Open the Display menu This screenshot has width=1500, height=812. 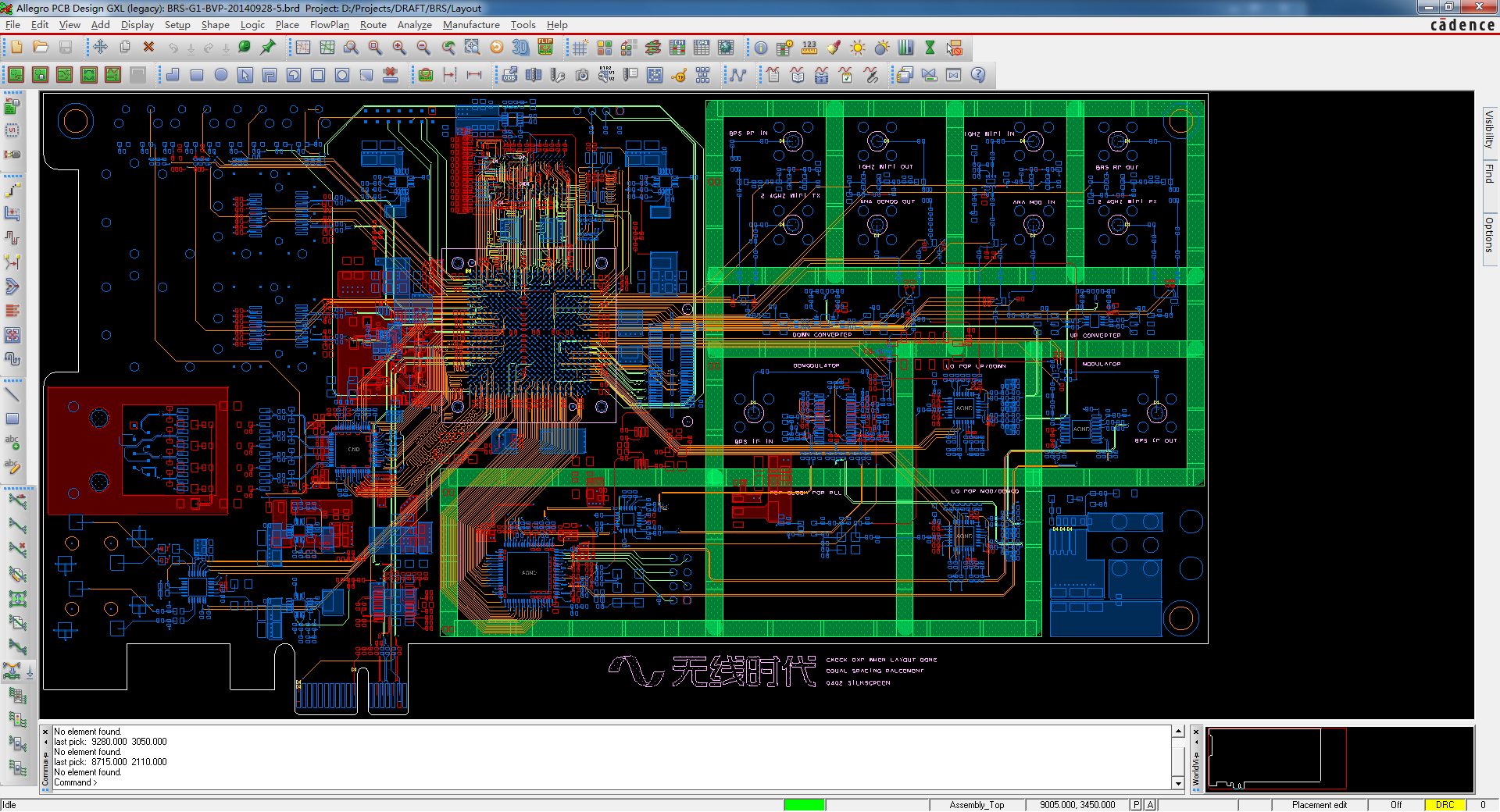pyautogui.click(x=137, y=25)
